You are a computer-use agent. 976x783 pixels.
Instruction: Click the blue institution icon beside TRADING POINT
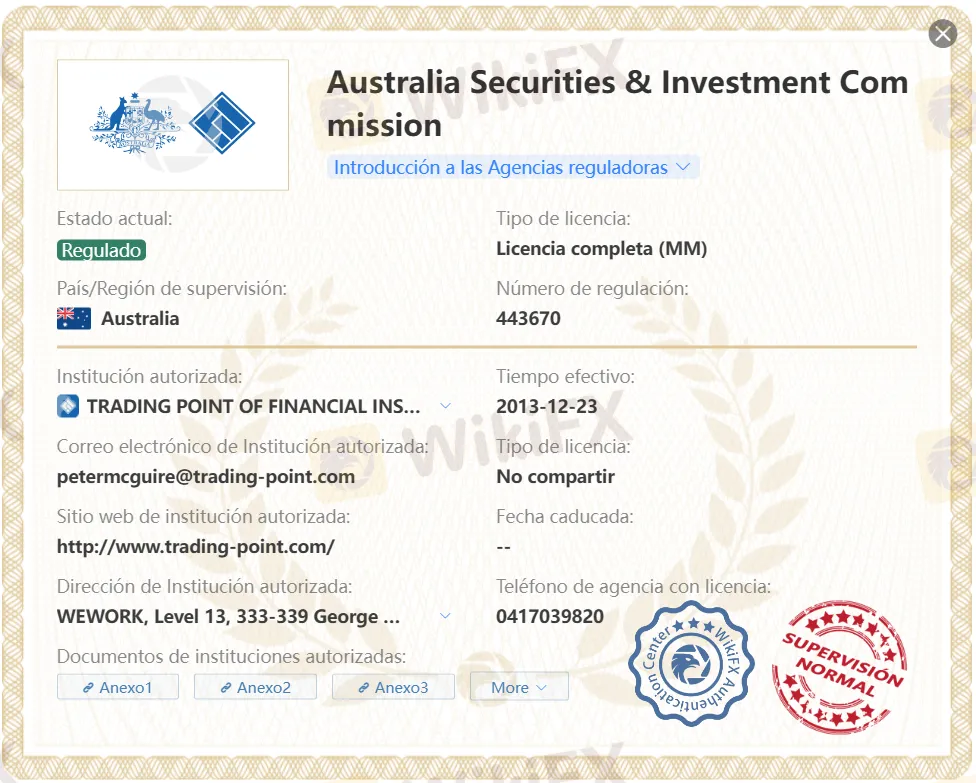click(68, 406)
